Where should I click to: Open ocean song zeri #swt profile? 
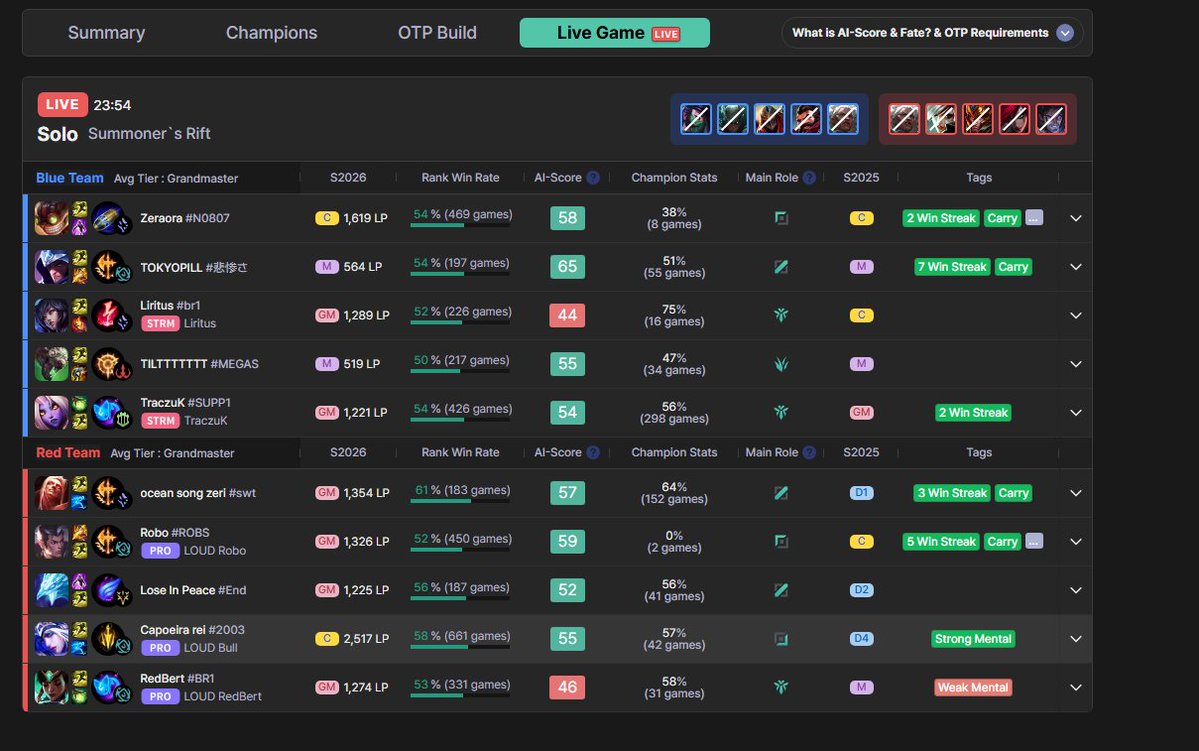click(198, 493)
